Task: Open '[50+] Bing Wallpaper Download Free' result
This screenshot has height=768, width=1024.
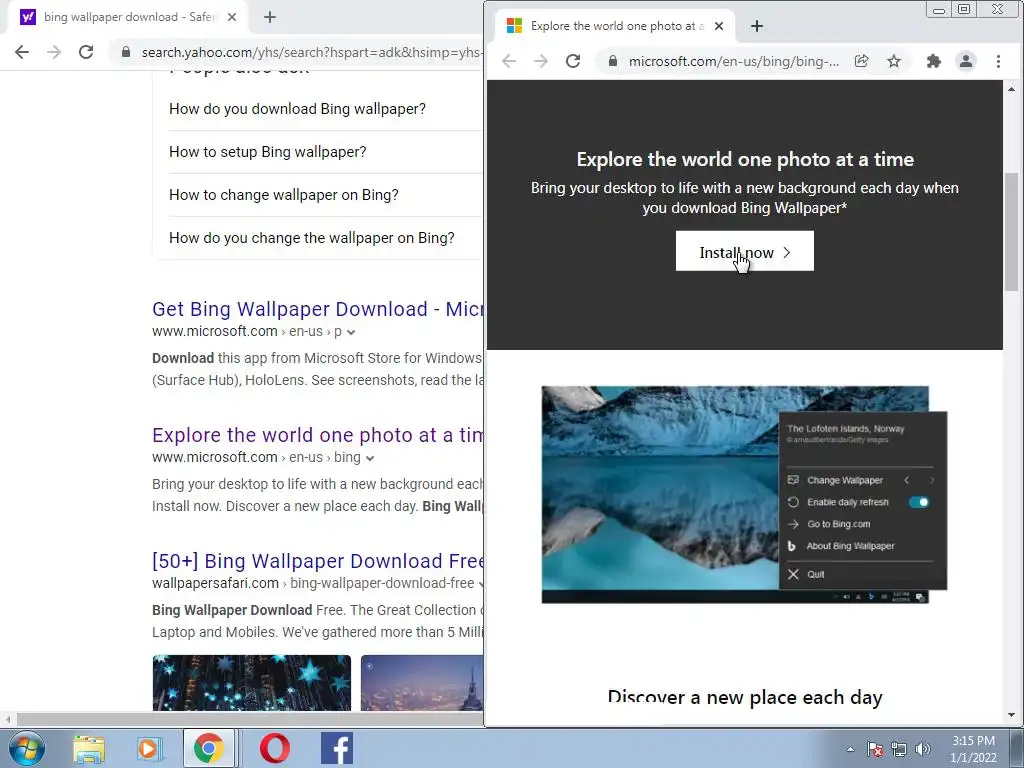Action: coord(317,561)
